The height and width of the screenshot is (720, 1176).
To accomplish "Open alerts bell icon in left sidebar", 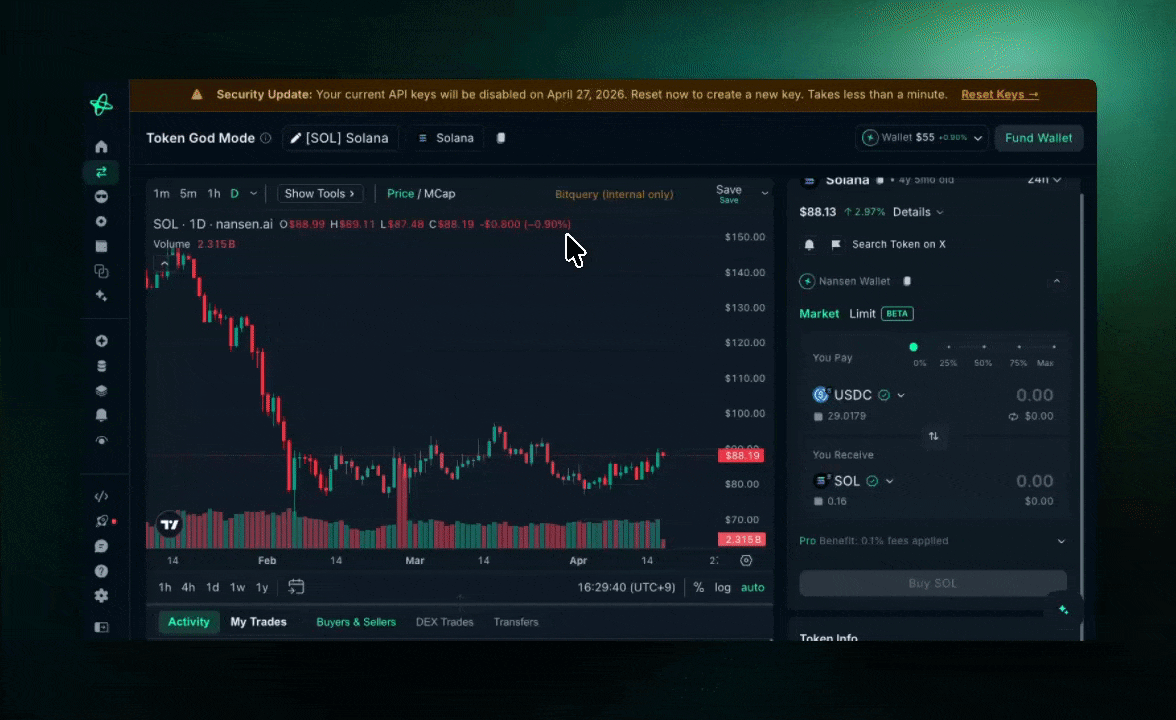I will [101, 415].
